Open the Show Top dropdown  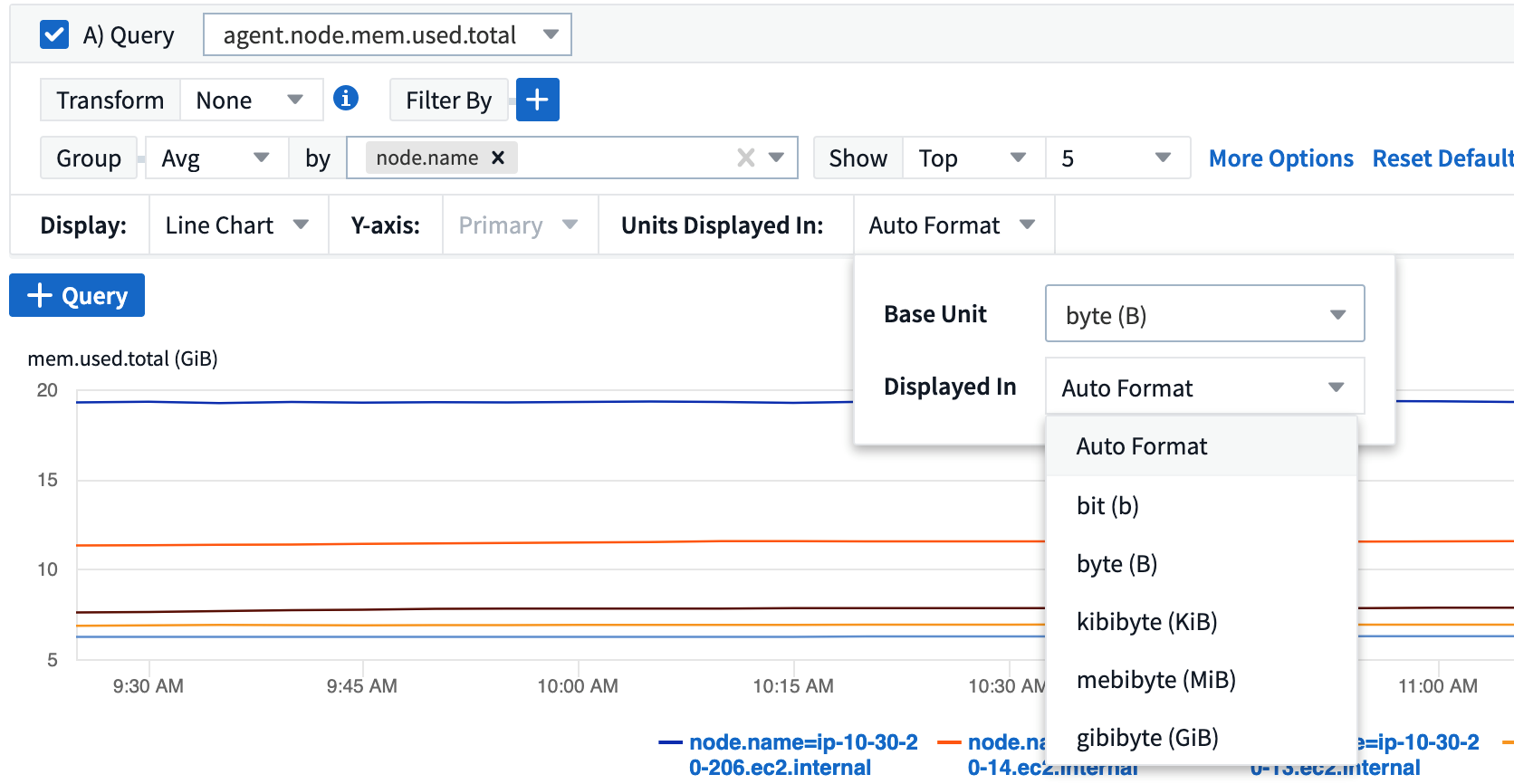tap(973, 158)
